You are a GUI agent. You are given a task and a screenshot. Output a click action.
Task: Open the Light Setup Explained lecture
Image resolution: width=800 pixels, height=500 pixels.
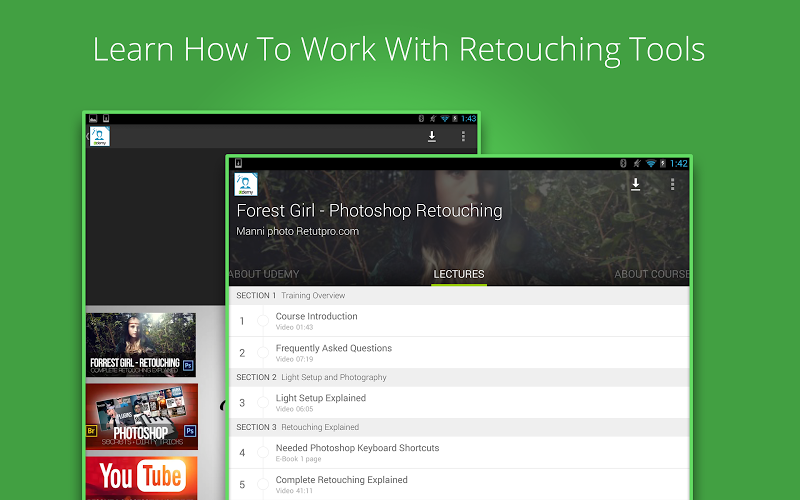(459, 403)
